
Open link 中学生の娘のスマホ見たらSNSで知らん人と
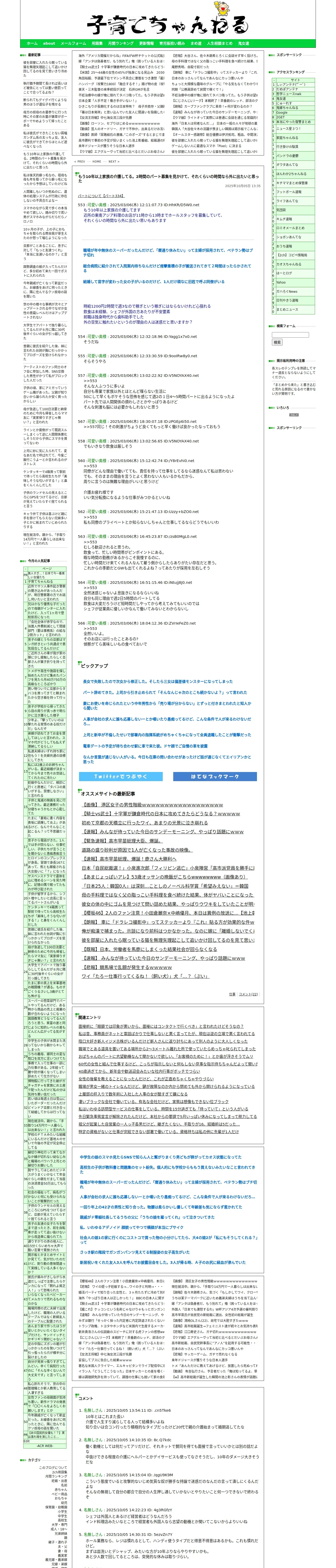[160, 1157]
